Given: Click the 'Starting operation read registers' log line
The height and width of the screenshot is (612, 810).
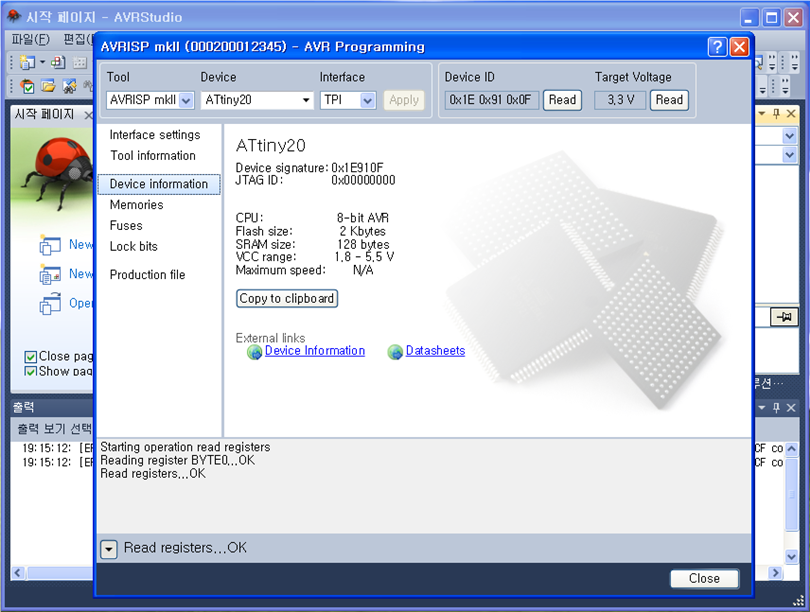Looking at the screenshot, I should (185, 447).
